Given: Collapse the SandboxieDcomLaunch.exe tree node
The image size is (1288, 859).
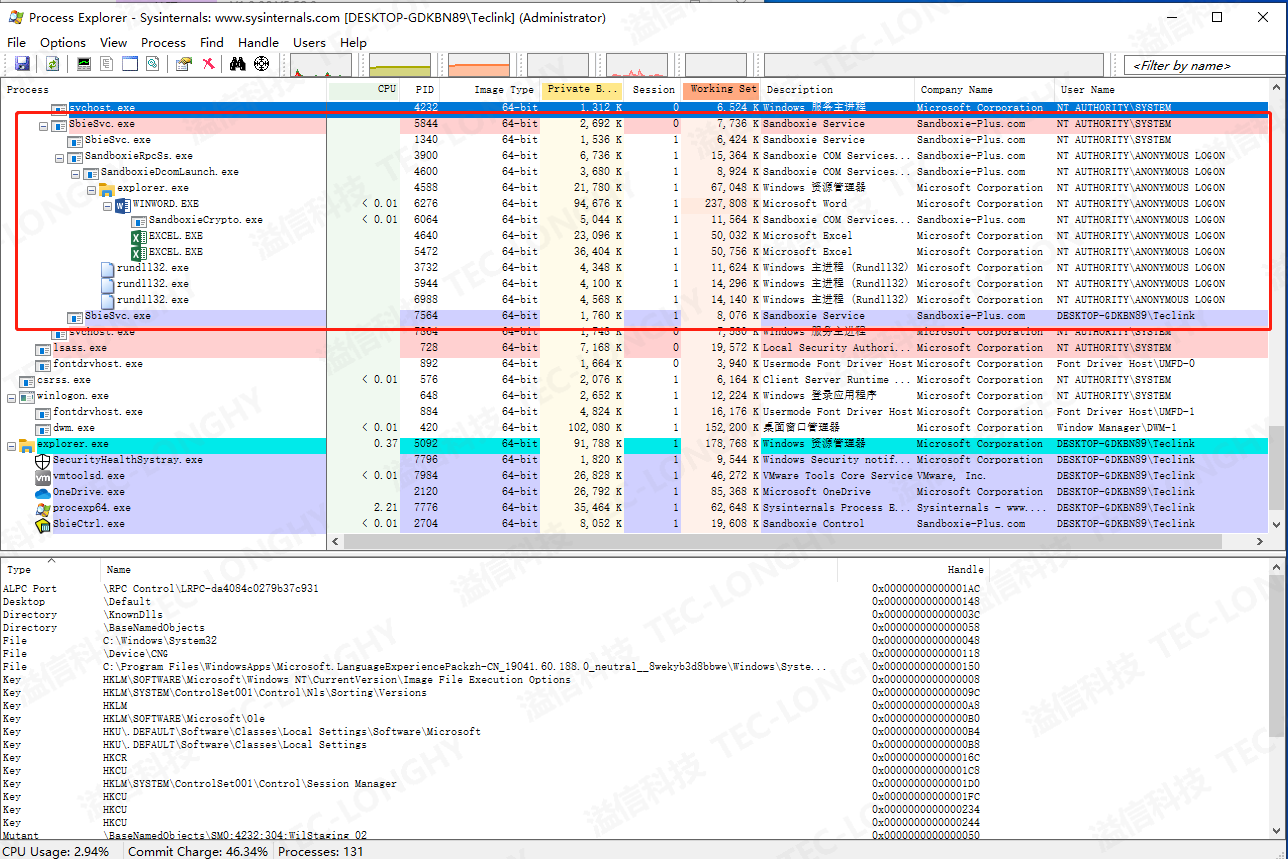Looking at the screenshot, I should tap(75, 173).
